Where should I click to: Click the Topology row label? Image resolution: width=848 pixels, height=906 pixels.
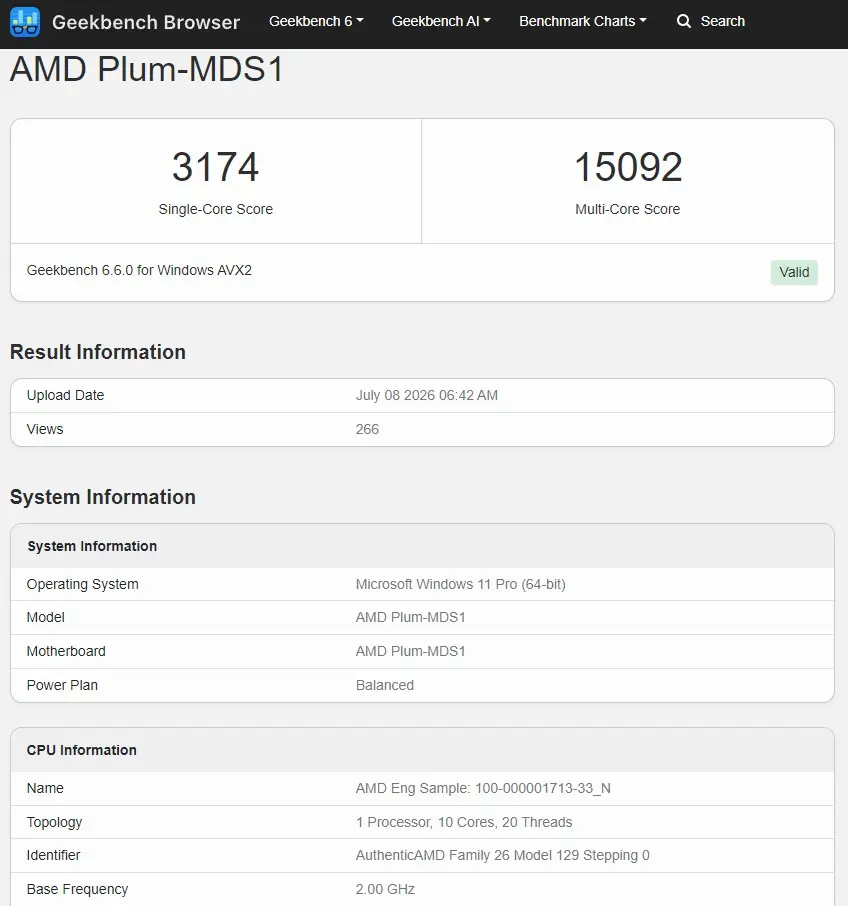[54, 822]
